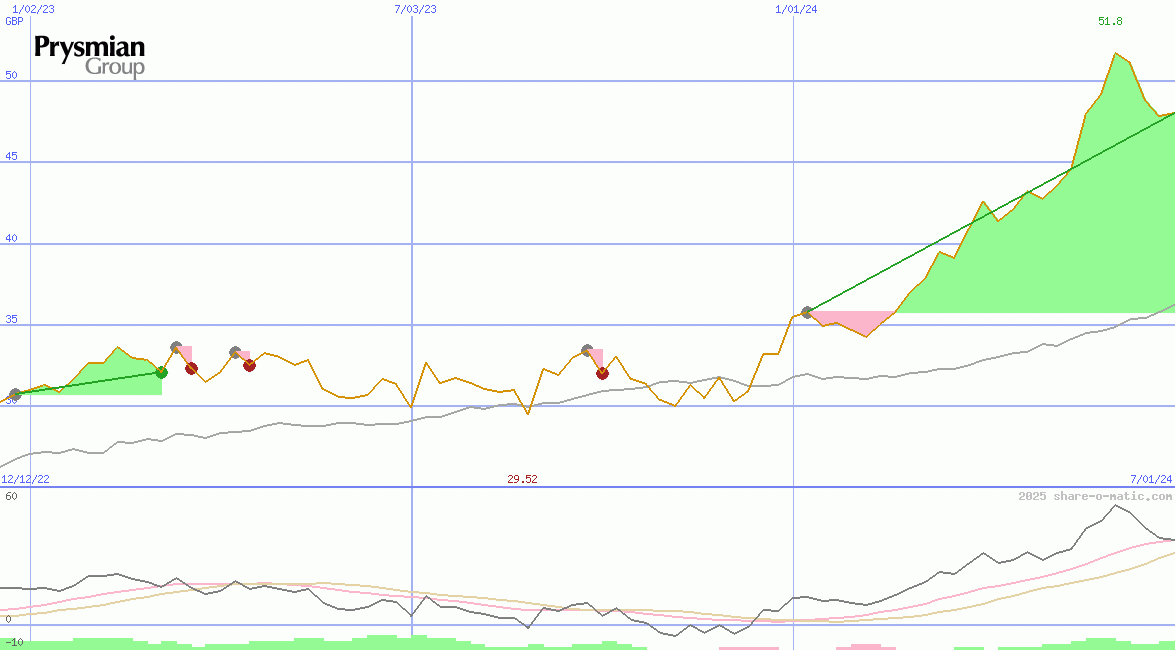Click the Prysmian Group logo
Screen dimensions: 1175x650
pyautogui.click(x=90, y=56)
